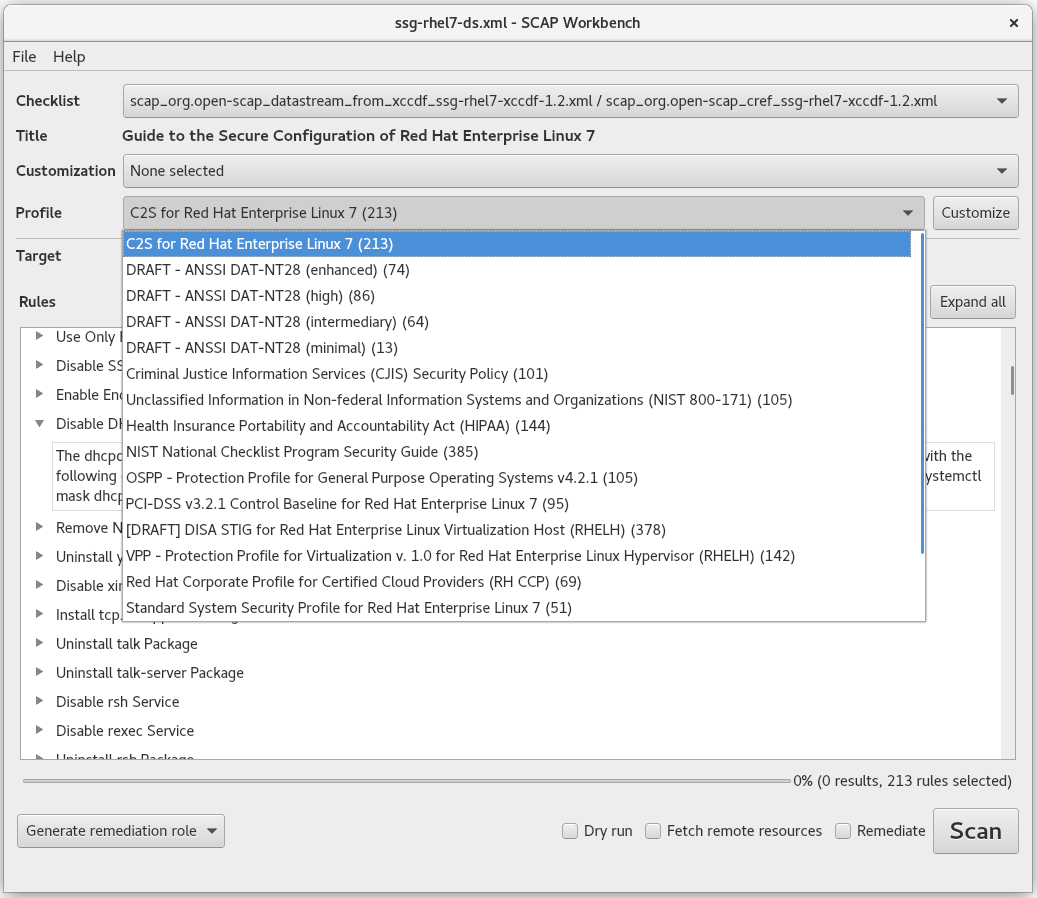Open the Generate remediation role dropdown

click(120, 830)
